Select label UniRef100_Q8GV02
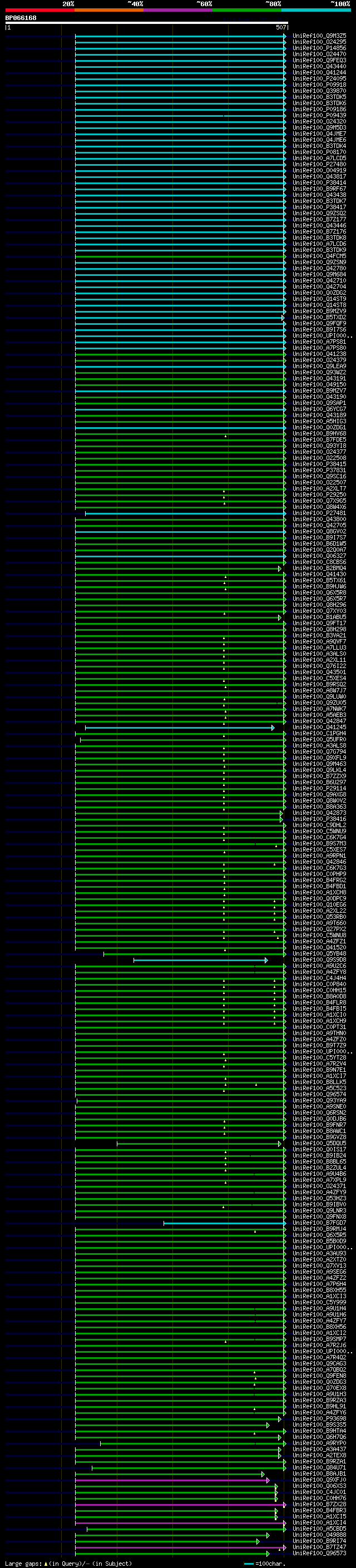Viewport: 356px width, 1568px height. tap(319, 531)
